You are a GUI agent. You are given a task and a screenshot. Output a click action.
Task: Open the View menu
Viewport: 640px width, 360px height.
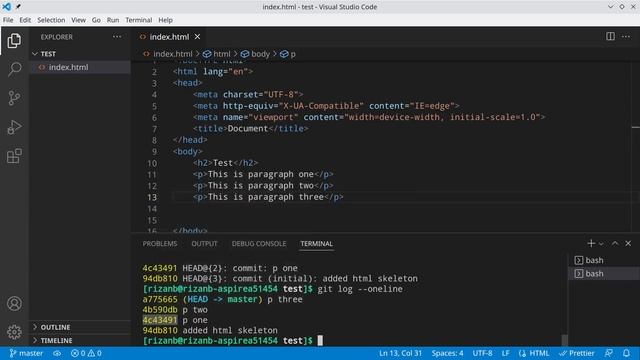pos(78,20)
